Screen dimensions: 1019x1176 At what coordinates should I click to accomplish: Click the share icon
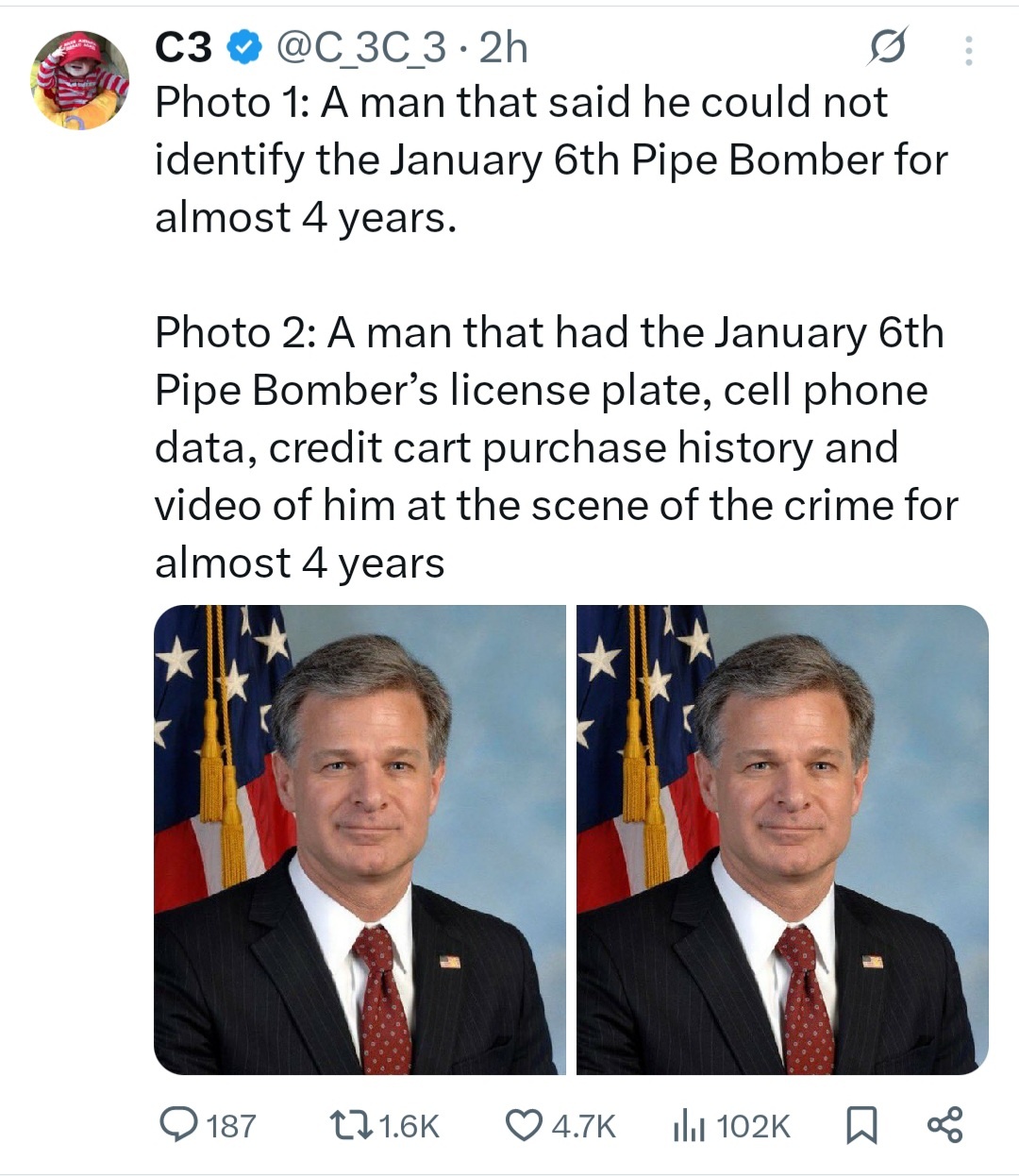944,1124
